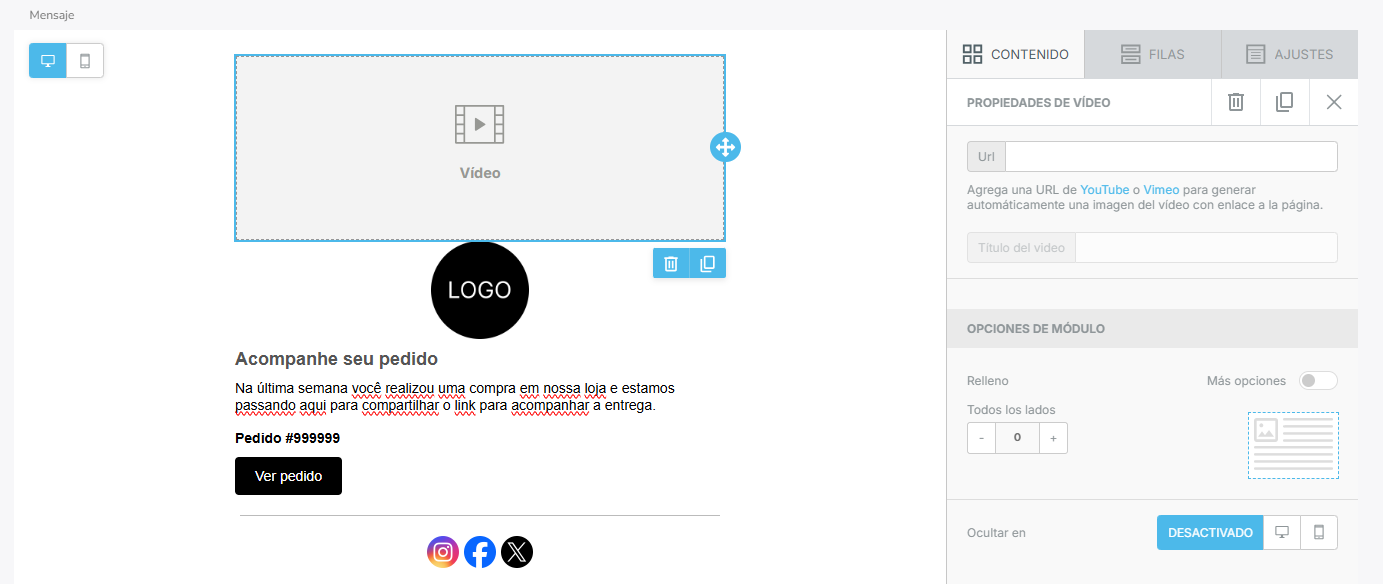Duplicate module from properties panel header

pyautogui.click(x=1285, y=102)
